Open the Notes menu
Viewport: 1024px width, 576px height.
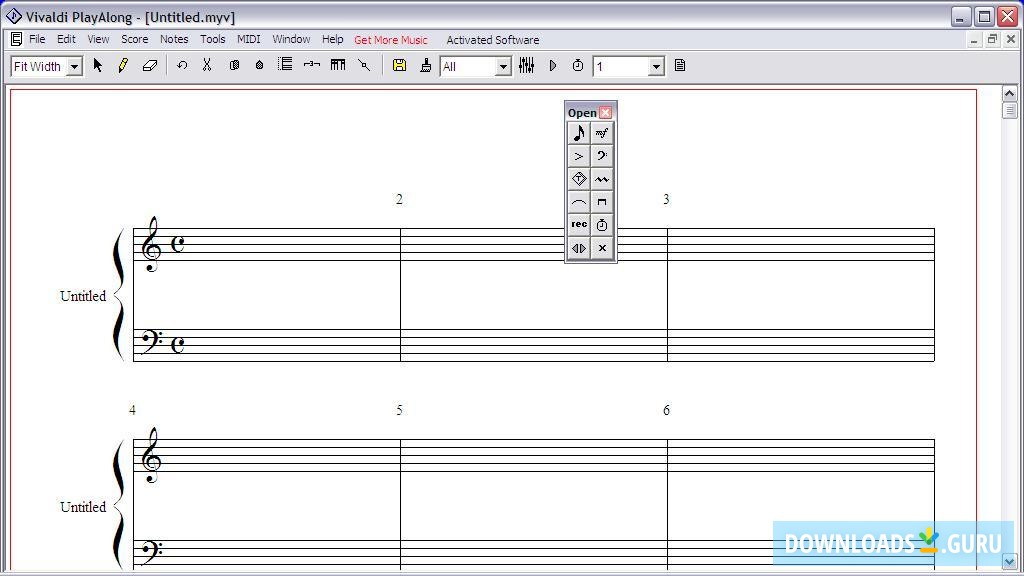point(174,39)
